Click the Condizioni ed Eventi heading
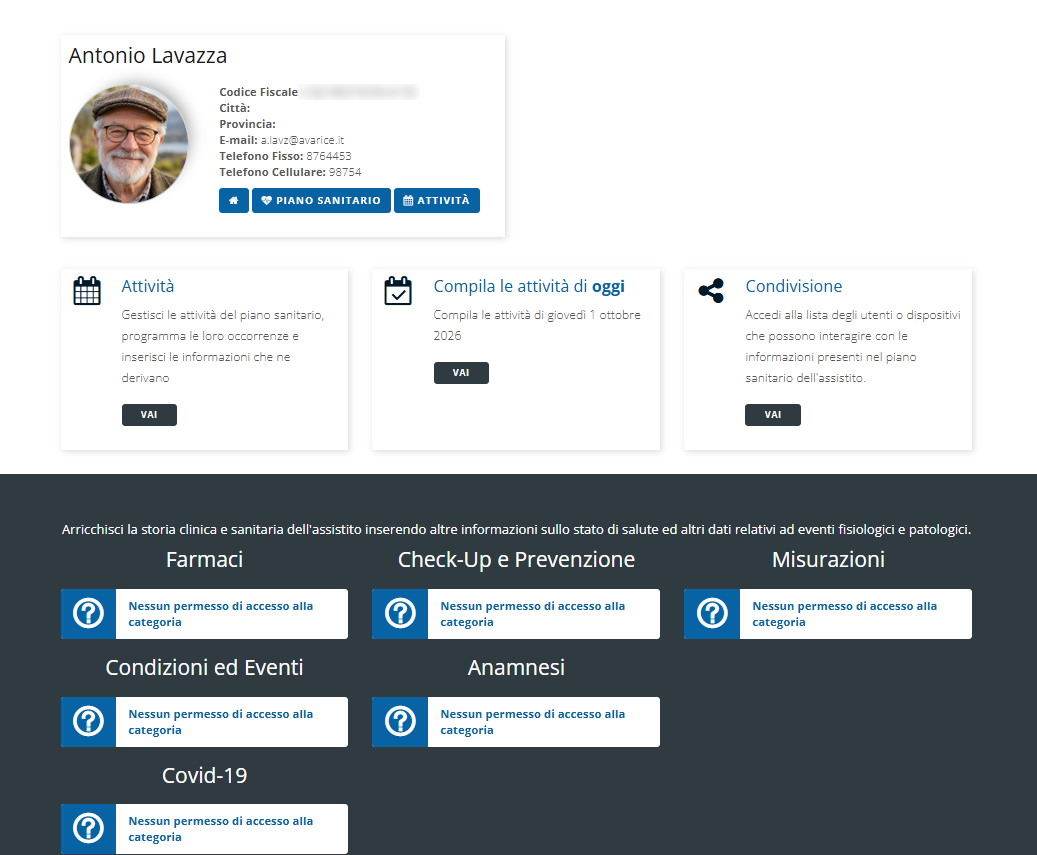1037x855 pixels. (x=204, y=667)
